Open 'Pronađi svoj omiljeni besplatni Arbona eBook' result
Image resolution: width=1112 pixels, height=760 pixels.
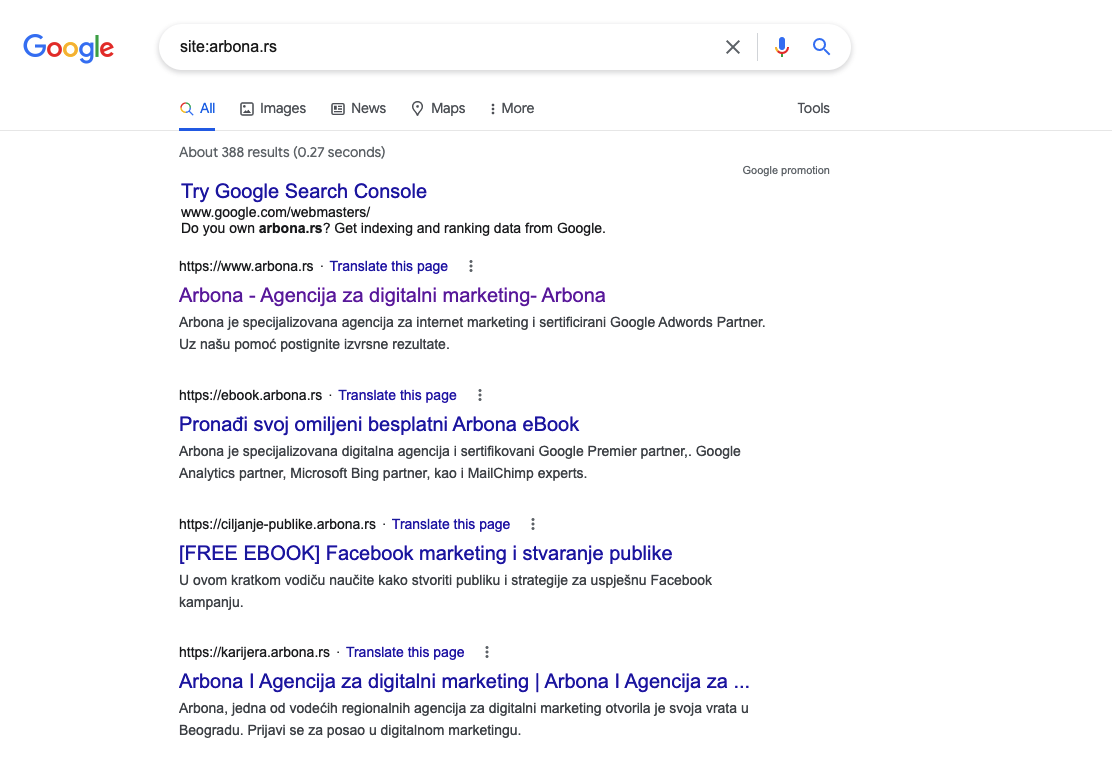coord(379,424)
